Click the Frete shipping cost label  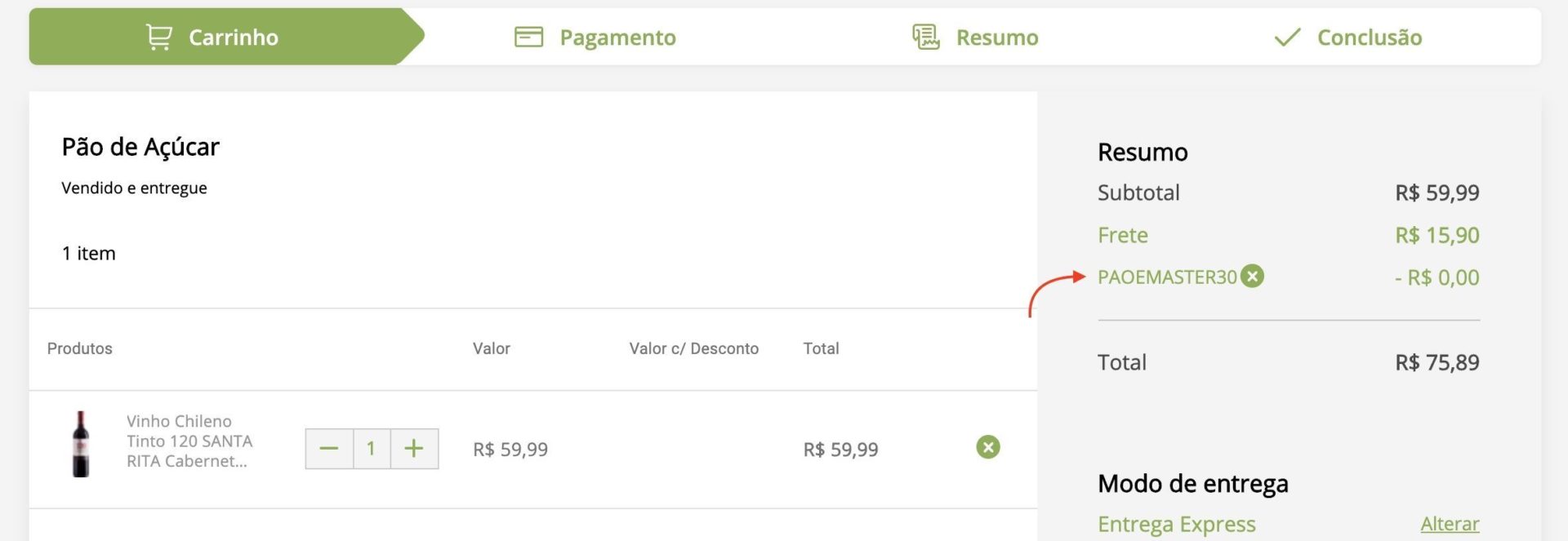[x=1123, y=235]
